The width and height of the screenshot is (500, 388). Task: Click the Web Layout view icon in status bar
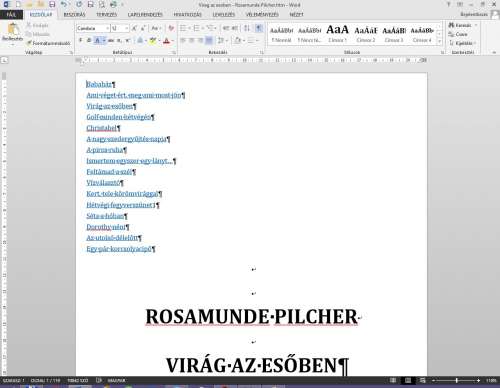[x=423, y=380]
